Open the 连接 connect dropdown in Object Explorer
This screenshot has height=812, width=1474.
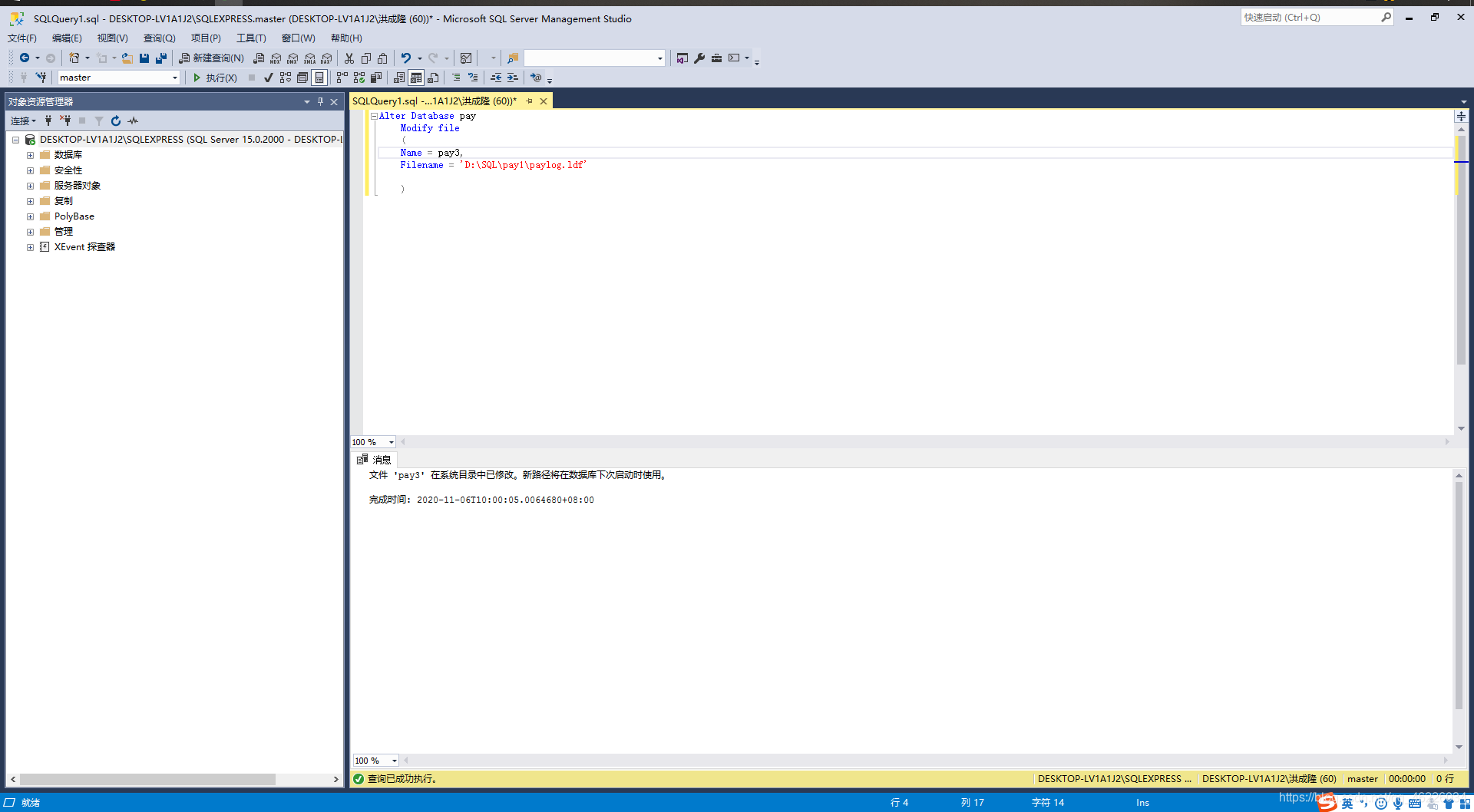click(x=23, y=120)
